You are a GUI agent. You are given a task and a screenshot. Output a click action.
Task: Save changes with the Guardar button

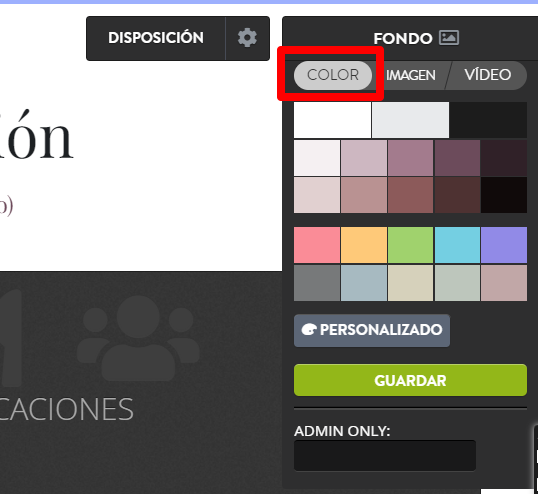click(410, 380)
